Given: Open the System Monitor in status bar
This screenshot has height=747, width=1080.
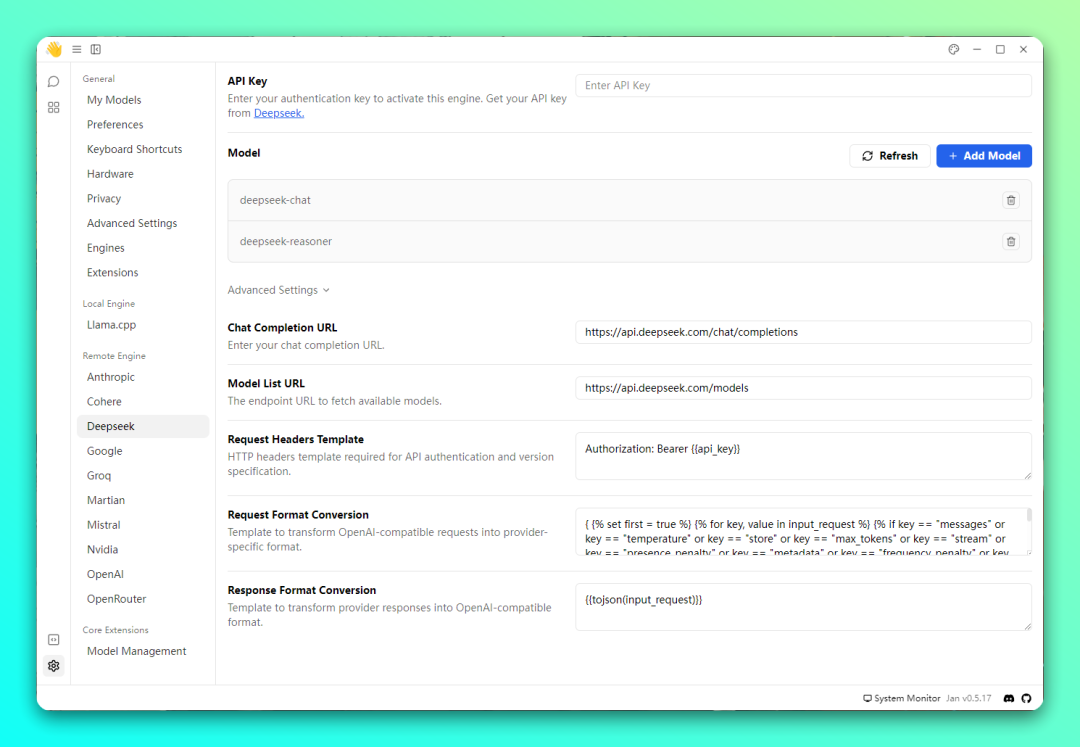Looking at the screenshot, I should pos(902,698).
